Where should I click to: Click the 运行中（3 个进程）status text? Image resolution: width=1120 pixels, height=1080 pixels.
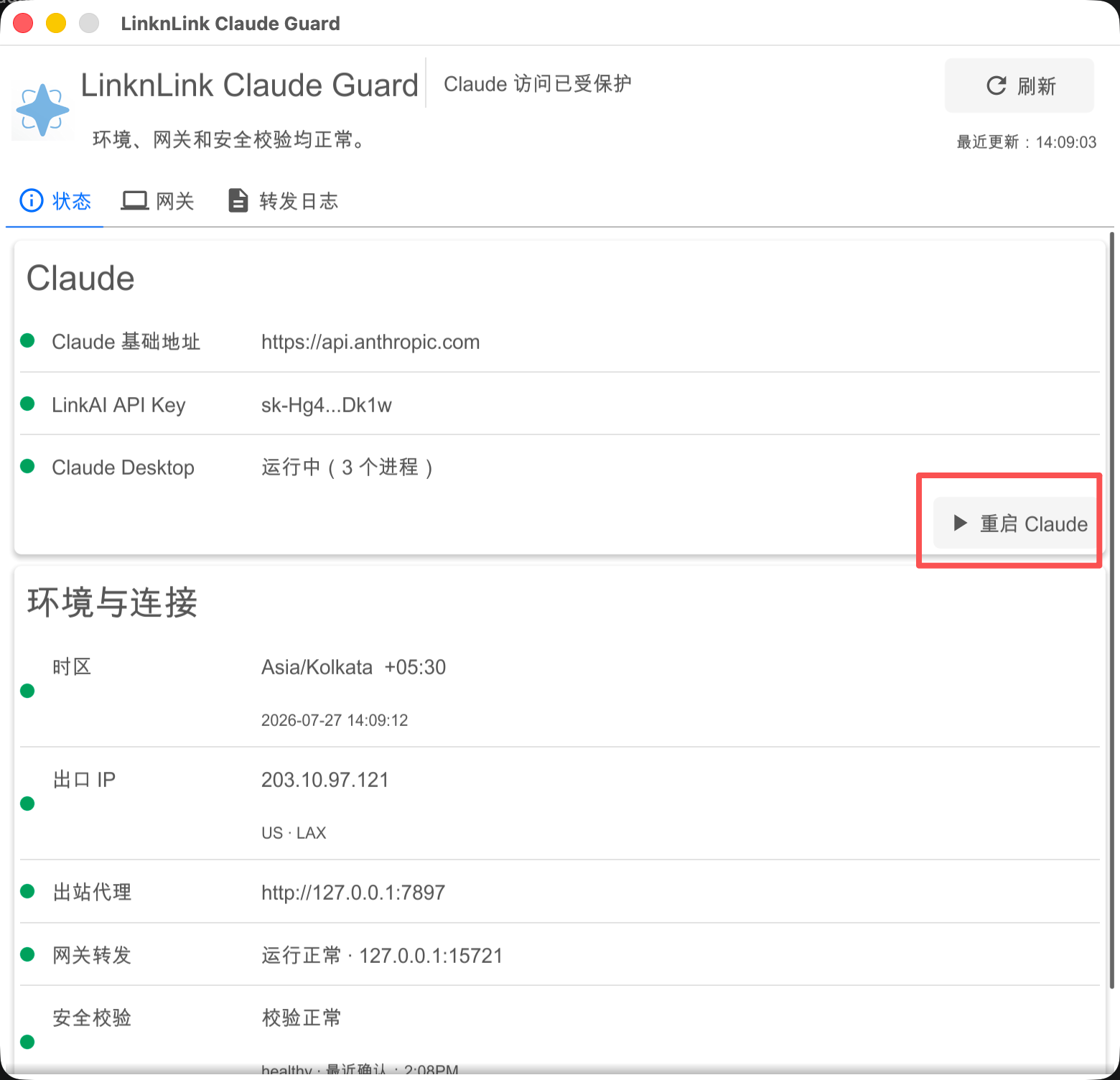pyautogui.click(x=347, y=467)
